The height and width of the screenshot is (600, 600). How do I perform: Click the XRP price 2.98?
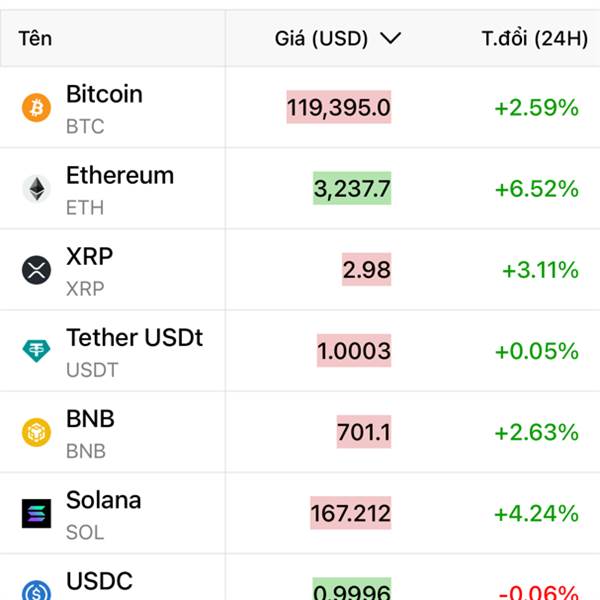pos(367,269)
